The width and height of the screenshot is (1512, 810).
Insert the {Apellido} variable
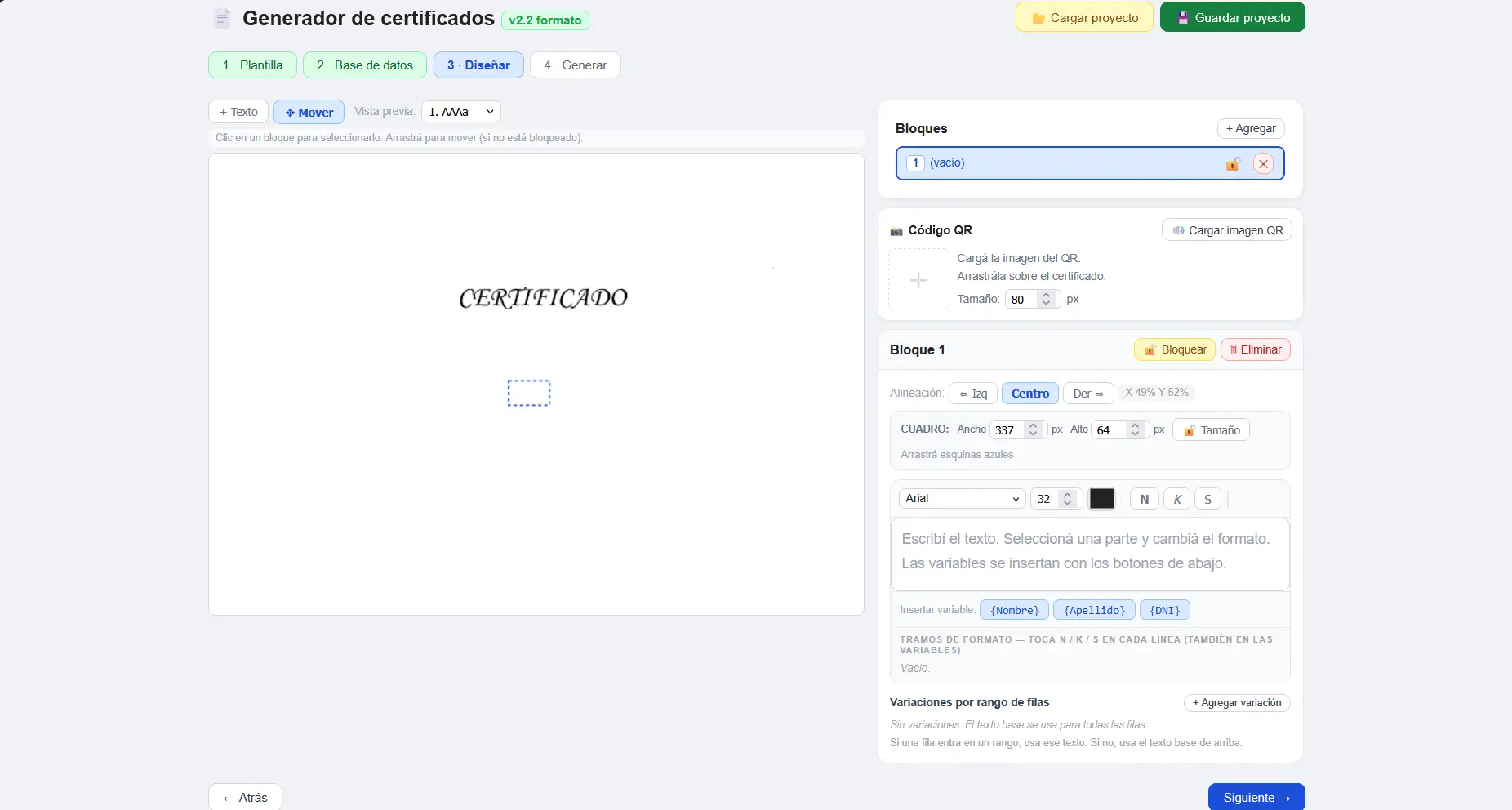click(x=1094, y=610)
